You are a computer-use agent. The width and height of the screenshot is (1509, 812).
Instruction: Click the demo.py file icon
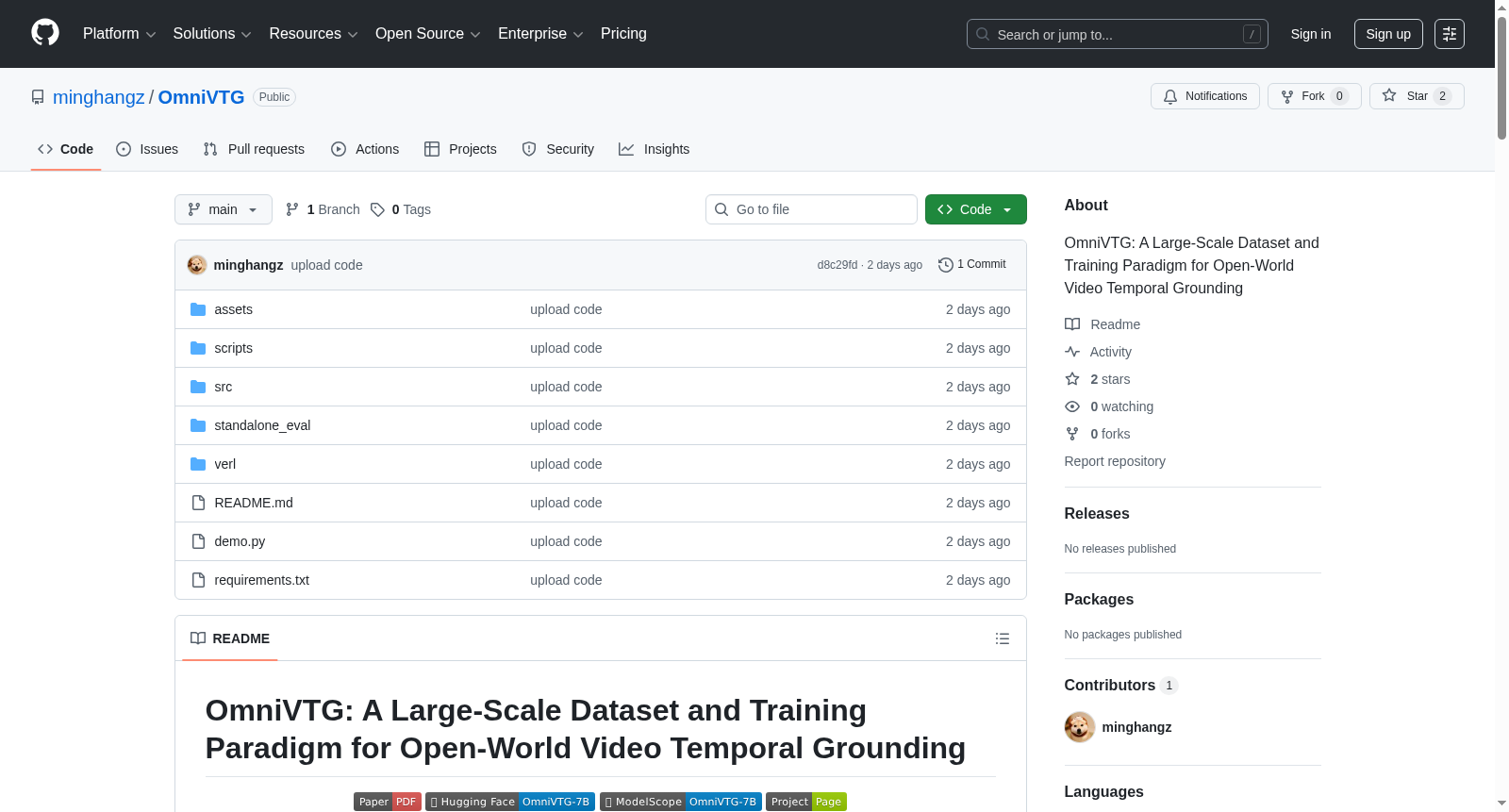[x=198, y=541]
